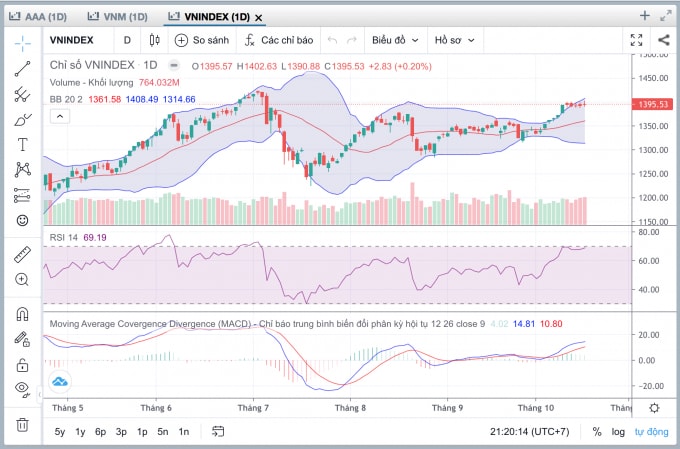The width and height of the screenshot is (680, 449).
Task: Set the range to 1n
Action: [x=184, y=432]
